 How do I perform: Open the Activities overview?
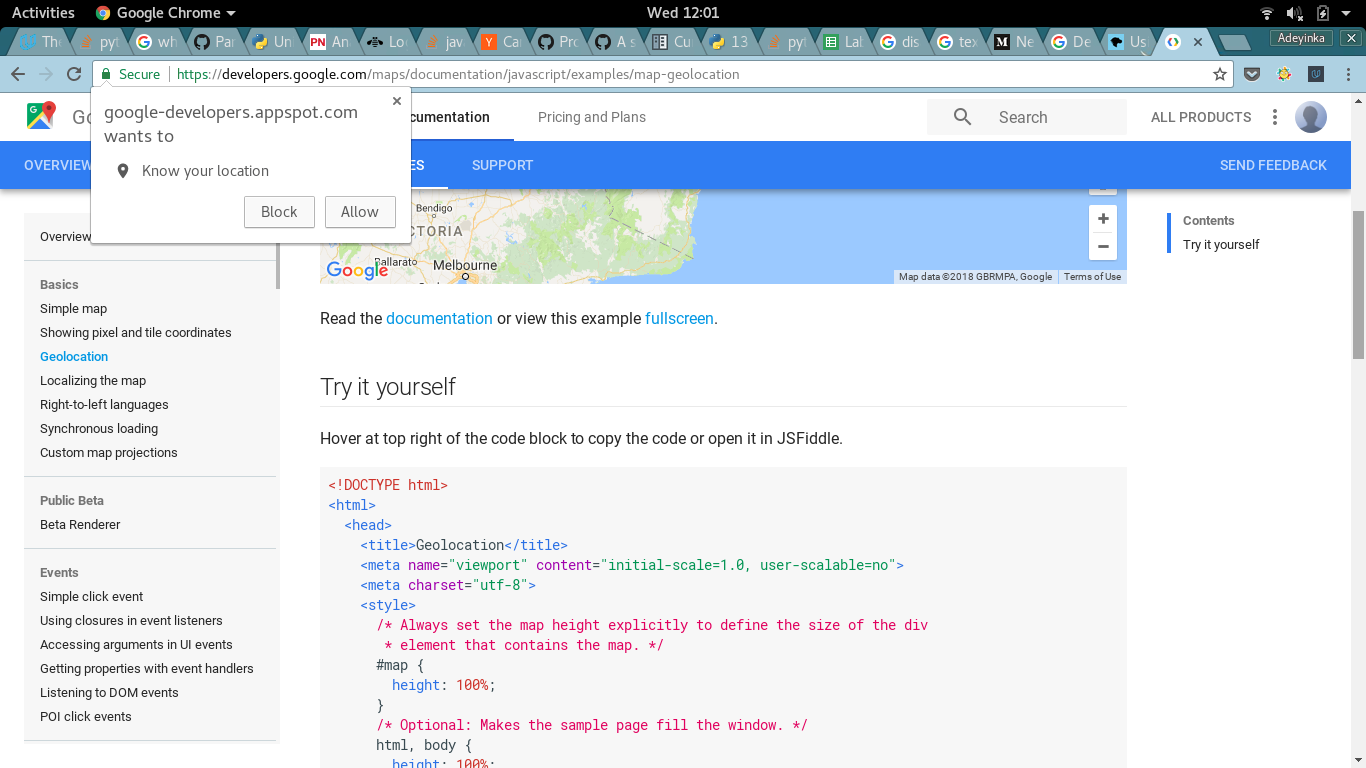click(x=43, y=12)
